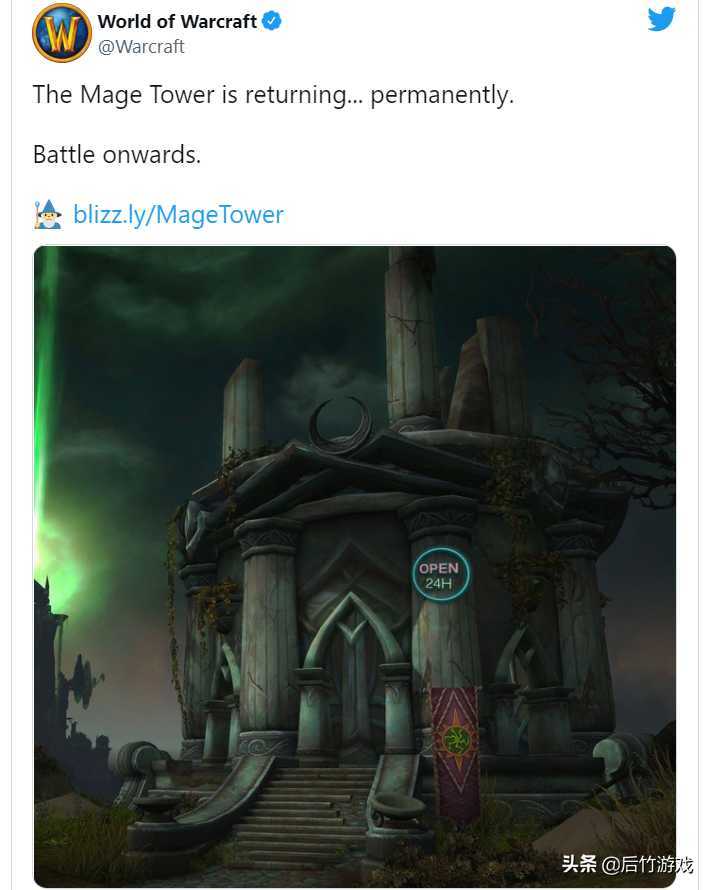Open the @Warcraft handle link
This screenshot has width=709, height=890.
pos(141,47)
